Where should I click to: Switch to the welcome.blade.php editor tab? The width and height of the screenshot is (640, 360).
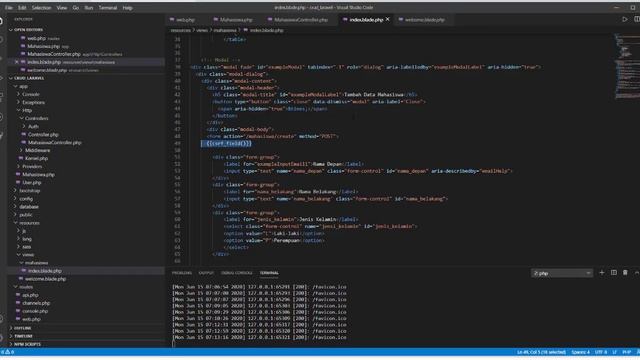pos(424,20)
